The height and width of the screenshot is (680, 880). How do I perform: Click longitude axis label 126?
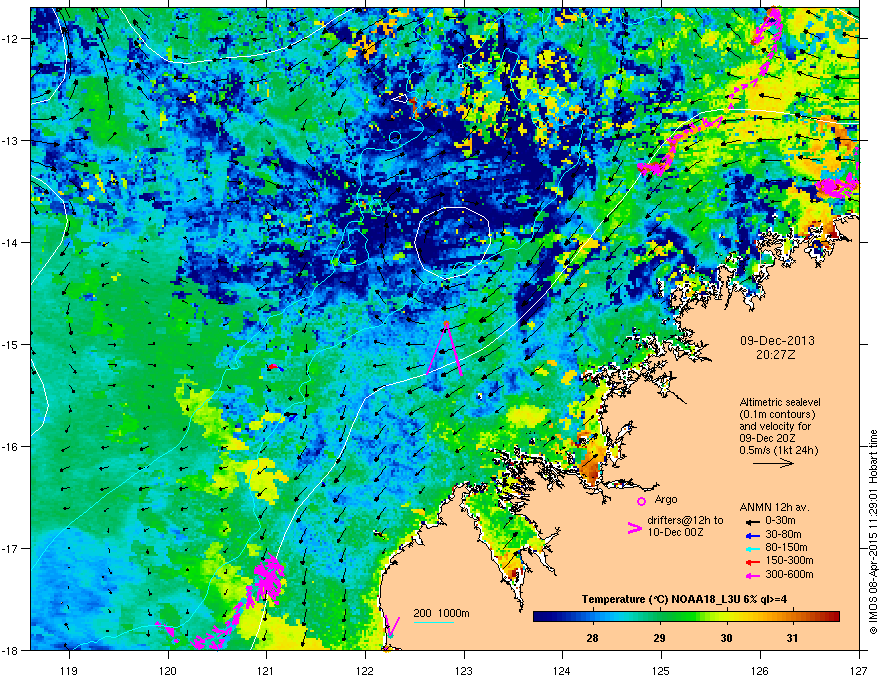click(x=760, y=670)
